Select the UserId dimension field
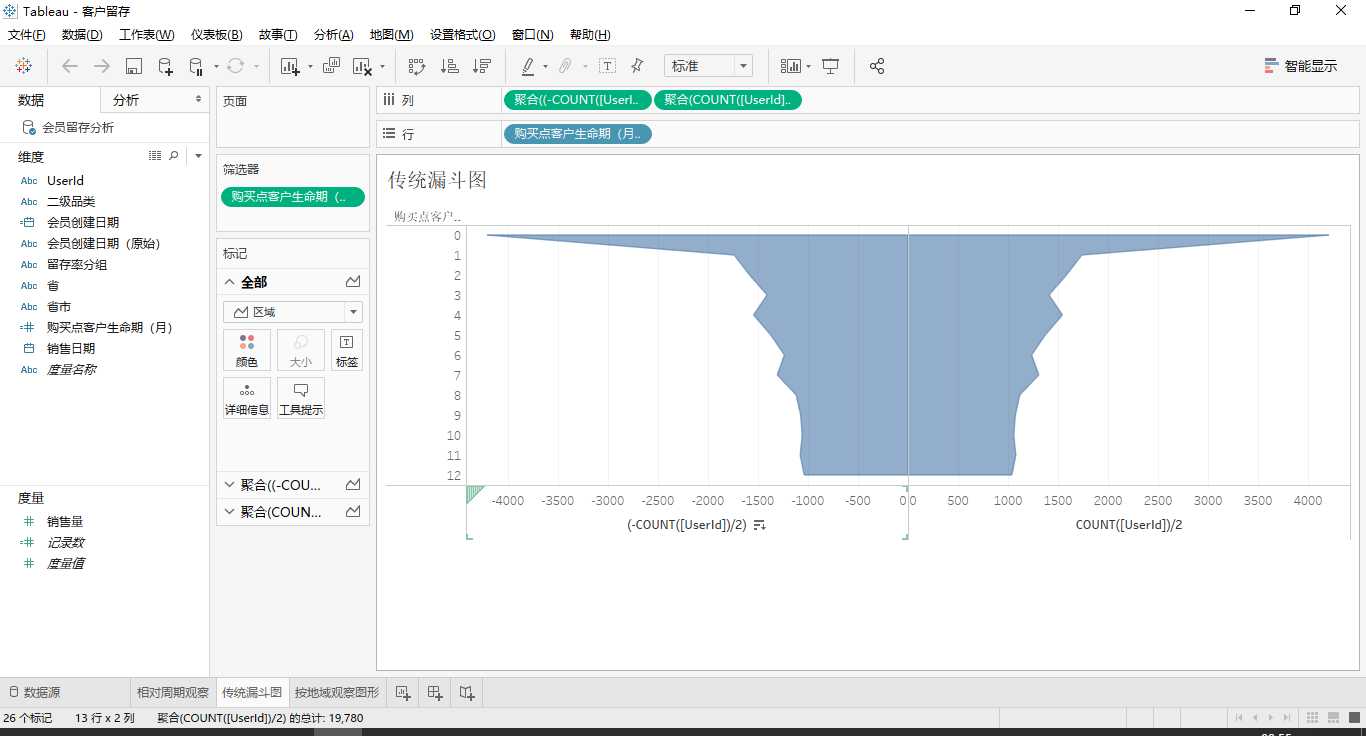Image resolution: width=1366 pixels, height=736 pixels. pos(65,181)
